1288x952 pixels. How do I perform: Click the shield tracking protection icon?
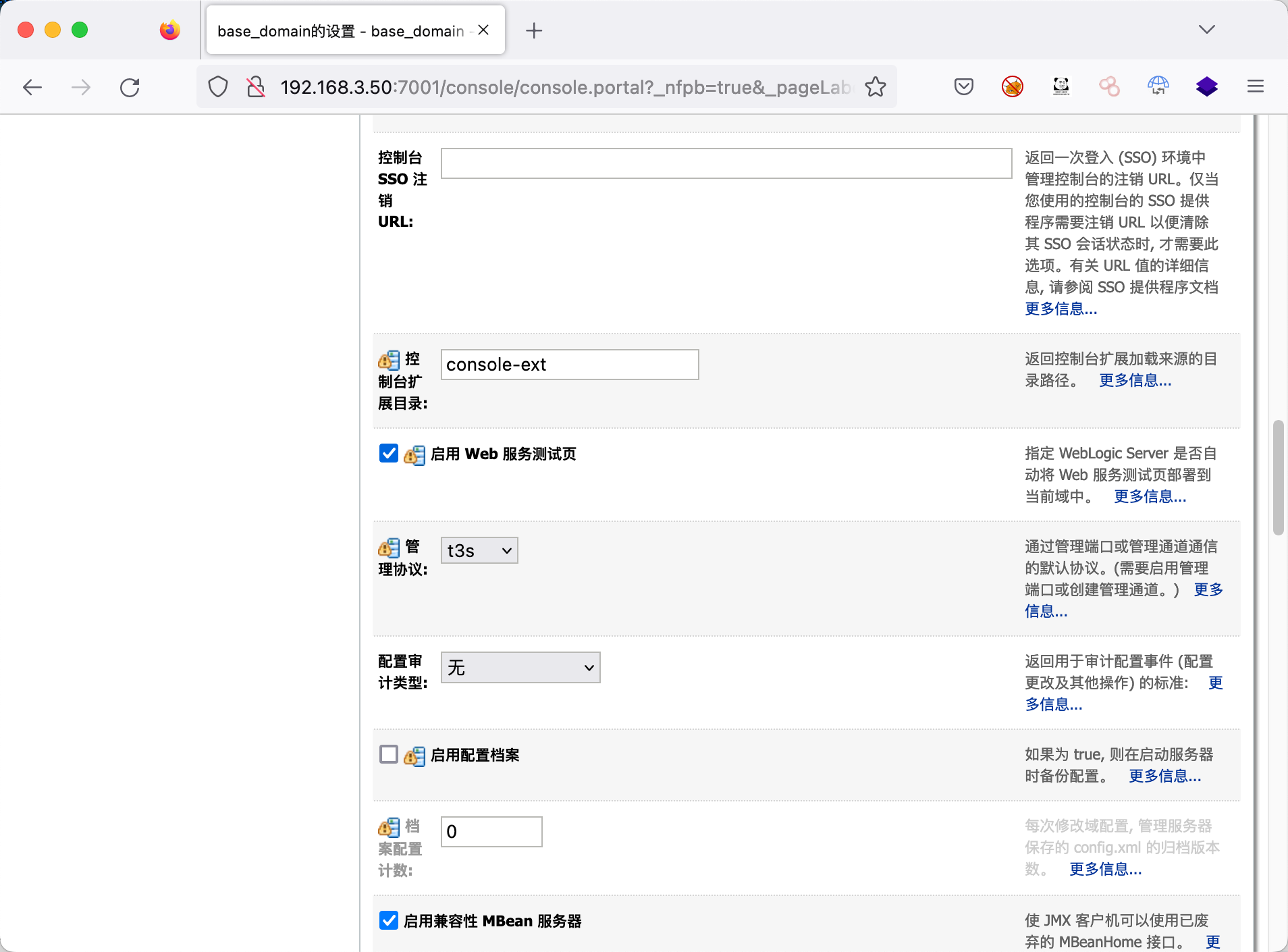pyautogui.click(x=218, y=87)
